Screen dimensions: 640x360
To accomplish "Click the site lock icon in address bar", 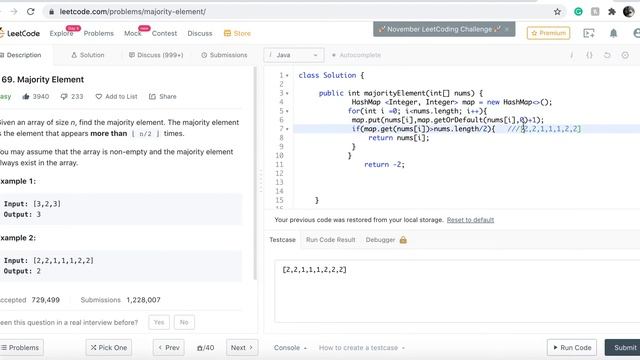I will [51, 12].
